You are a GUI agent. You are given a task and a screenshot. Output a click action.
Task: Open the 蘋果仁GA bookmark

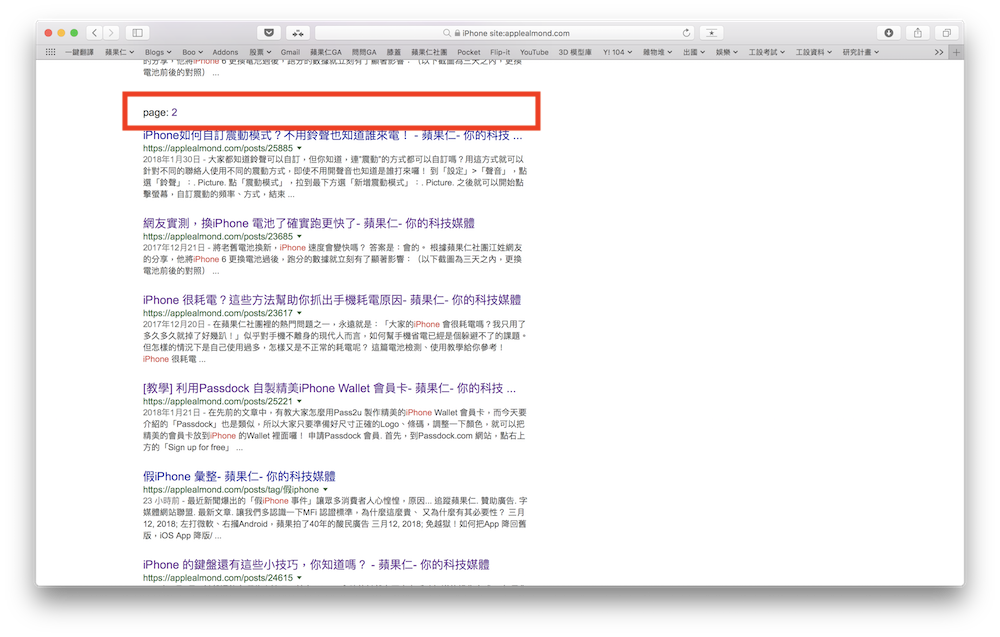326,52
